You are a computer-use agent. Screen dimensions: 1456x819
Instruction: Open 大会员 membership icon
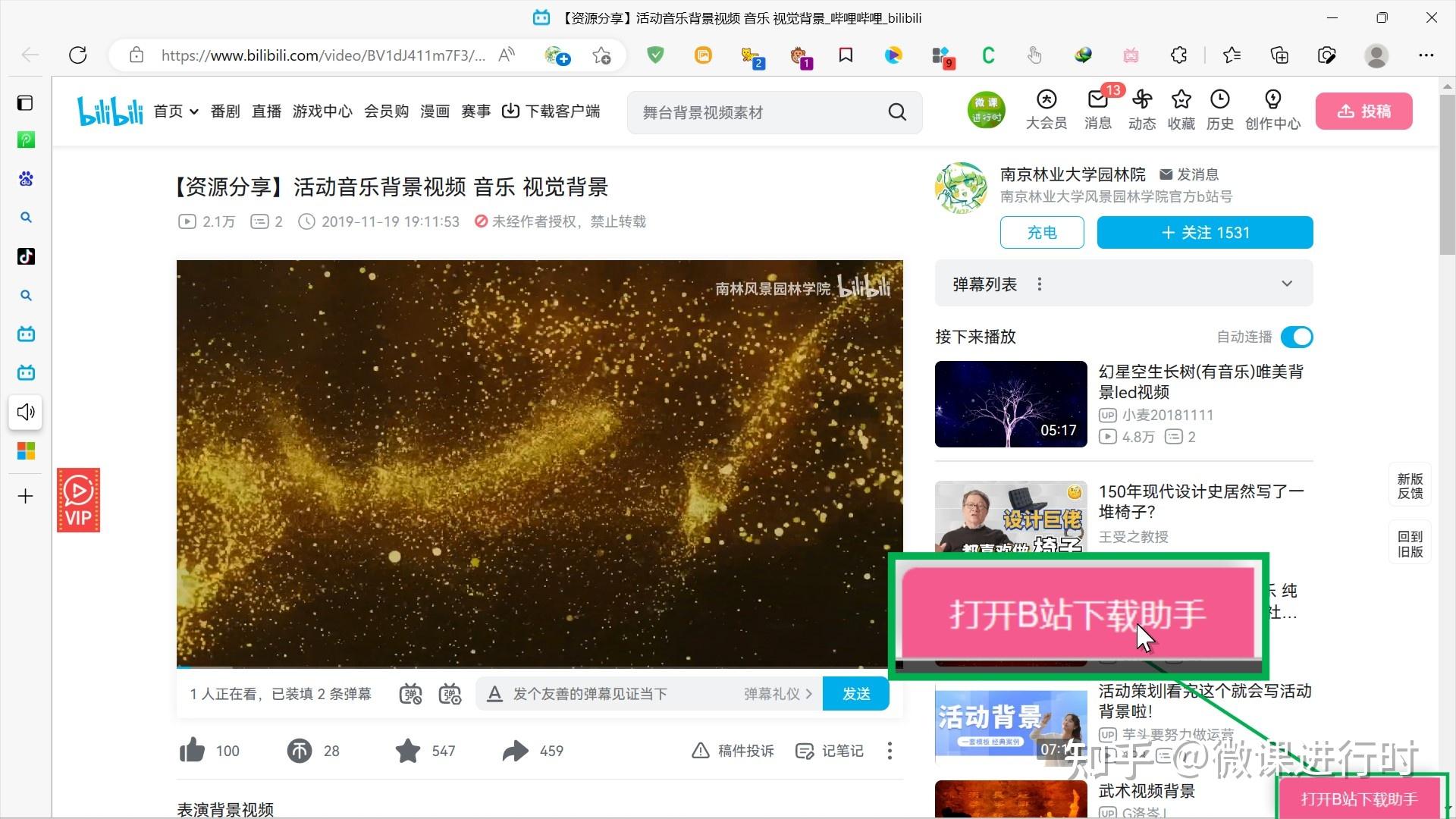coord(1046,110)
